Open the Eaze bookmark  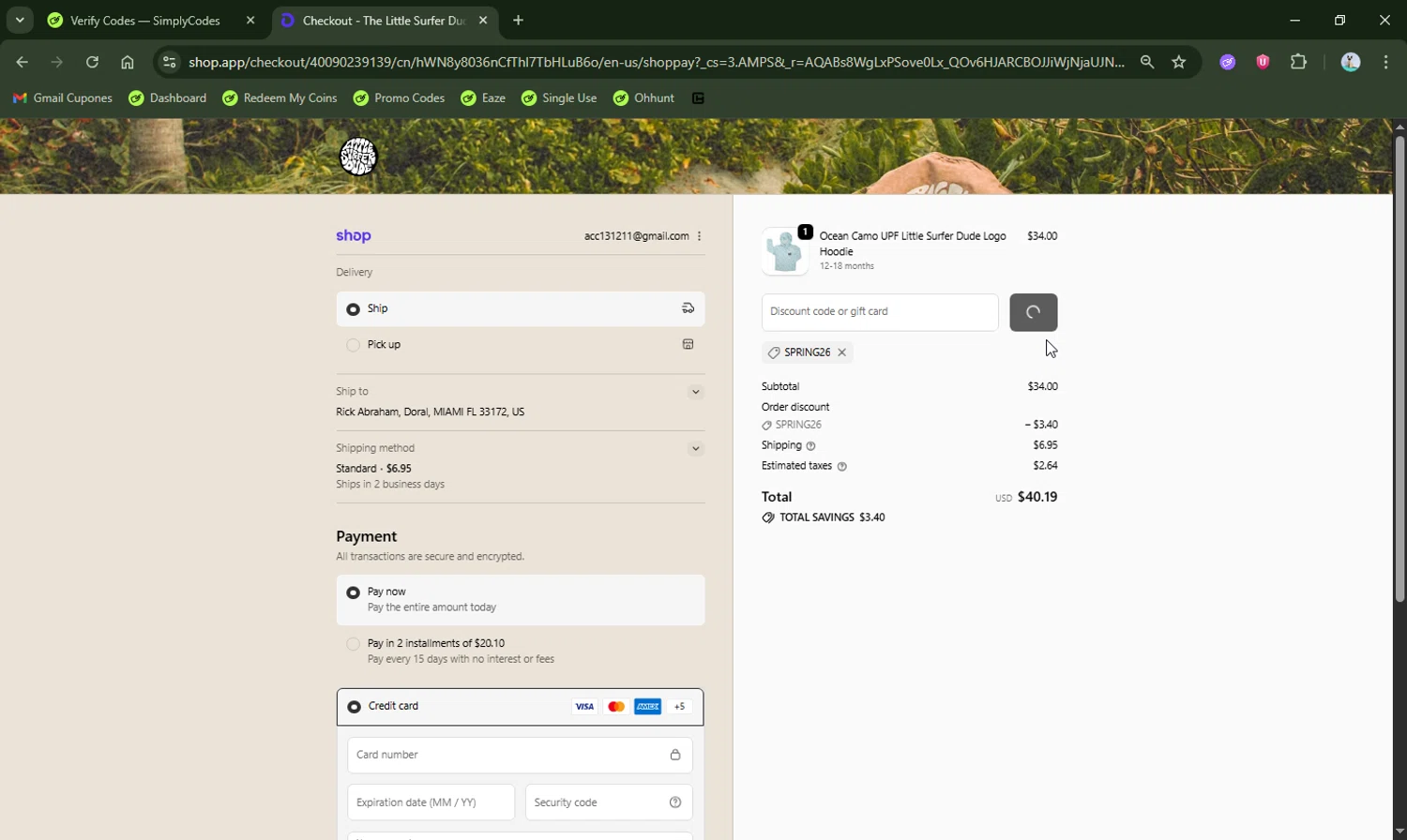(x=483, y=97)
